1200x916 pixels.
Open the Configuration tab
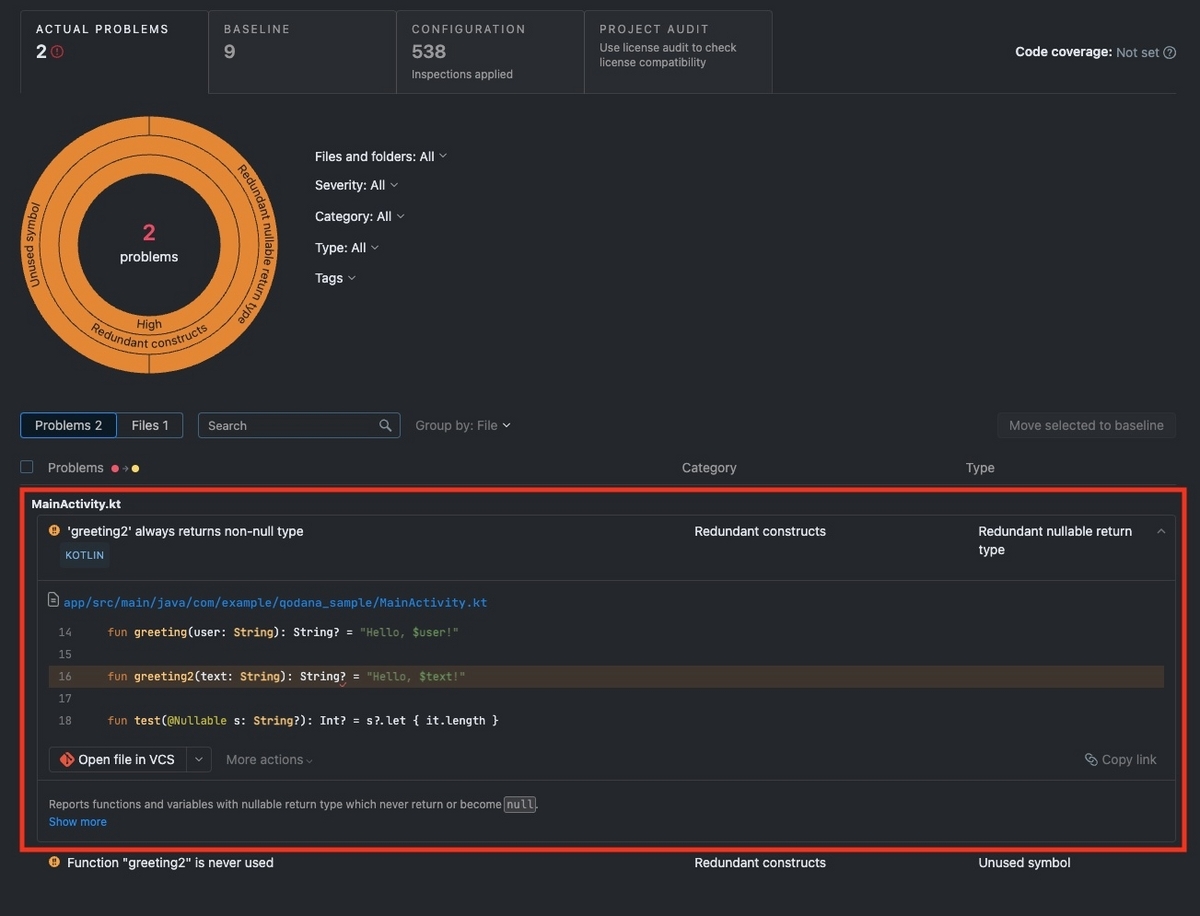490,52
